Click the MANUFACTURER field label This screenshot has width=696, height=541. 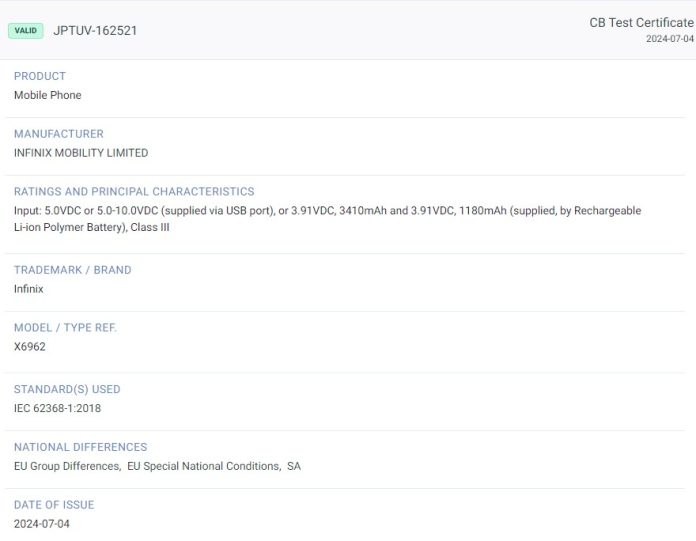[x=59, y=134]
